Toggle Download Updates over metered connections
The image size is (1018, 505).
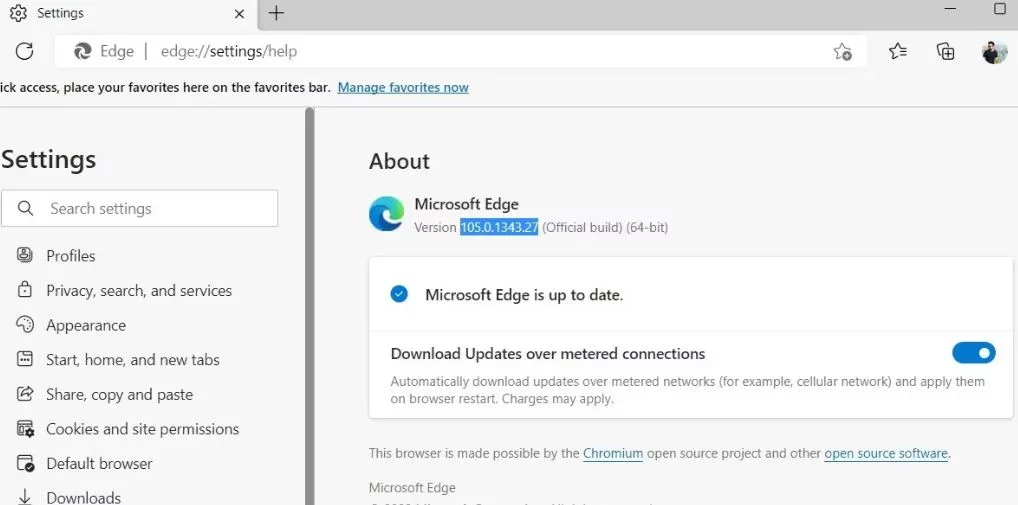973,353
